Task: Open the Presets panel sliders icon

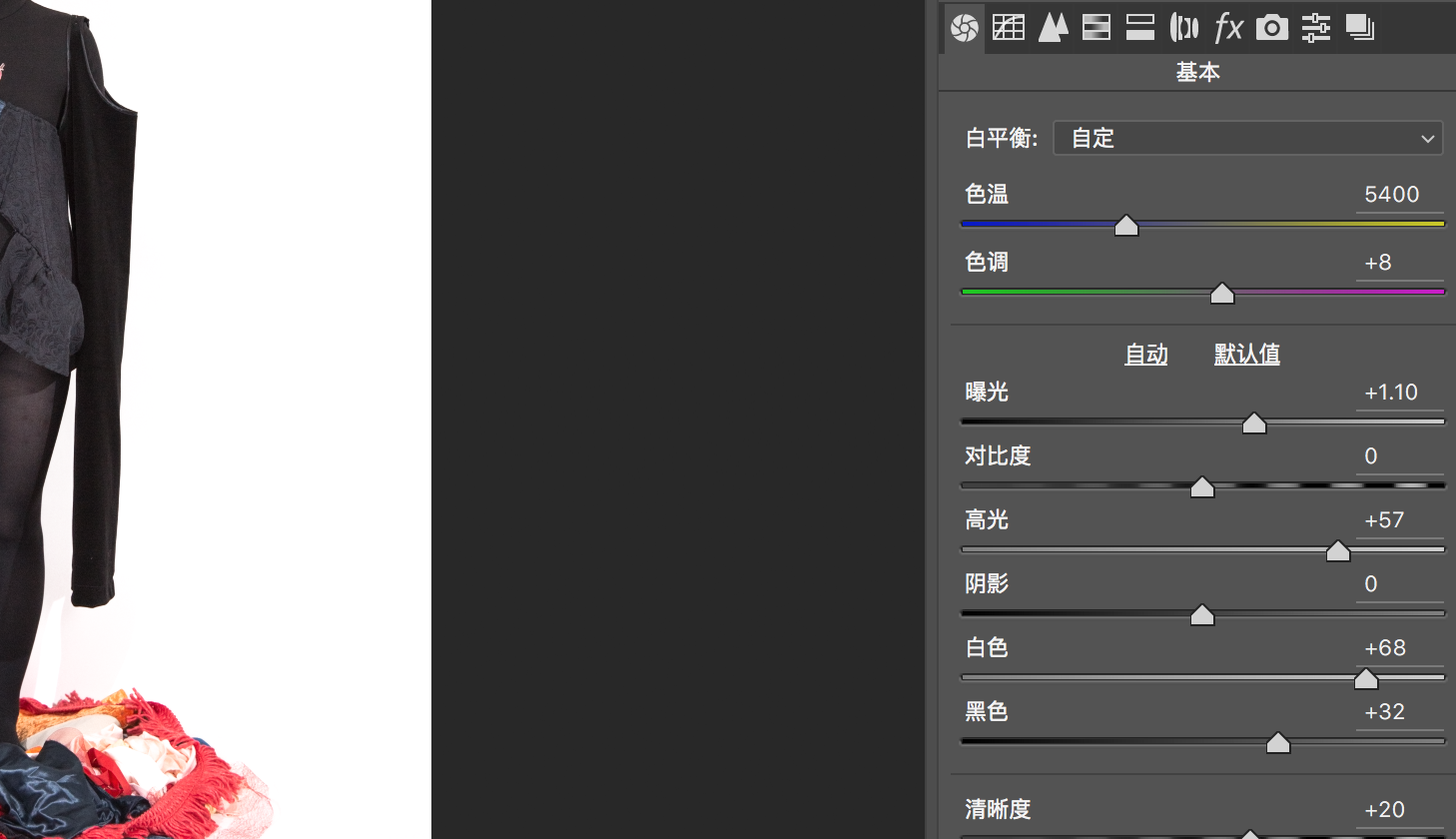Action: (x=1316, y=28)
